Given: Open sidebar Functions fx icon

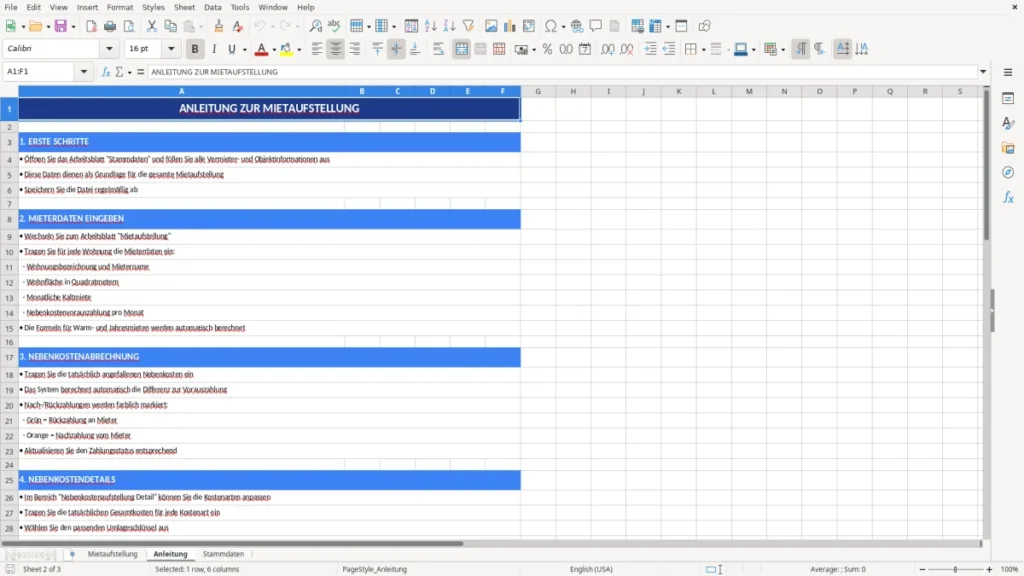Looking at the screenshot, I should (1008, 197).
